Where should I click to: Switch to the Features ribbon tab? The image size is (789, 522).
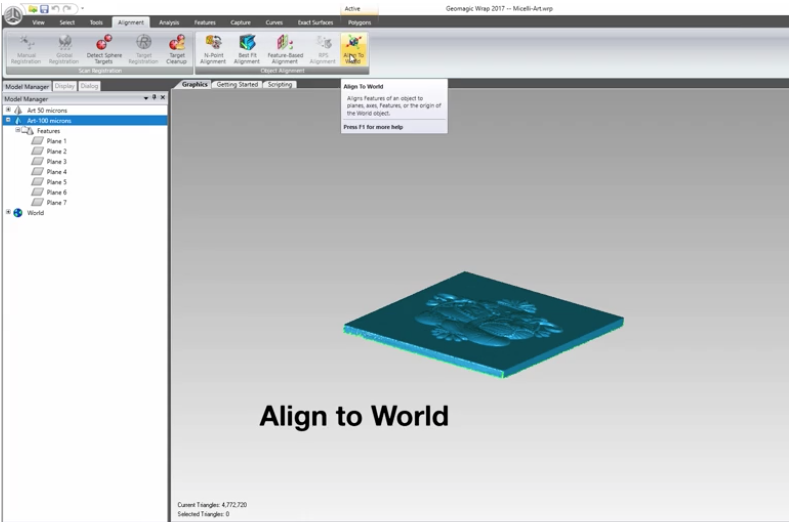[x=205, y=23]
